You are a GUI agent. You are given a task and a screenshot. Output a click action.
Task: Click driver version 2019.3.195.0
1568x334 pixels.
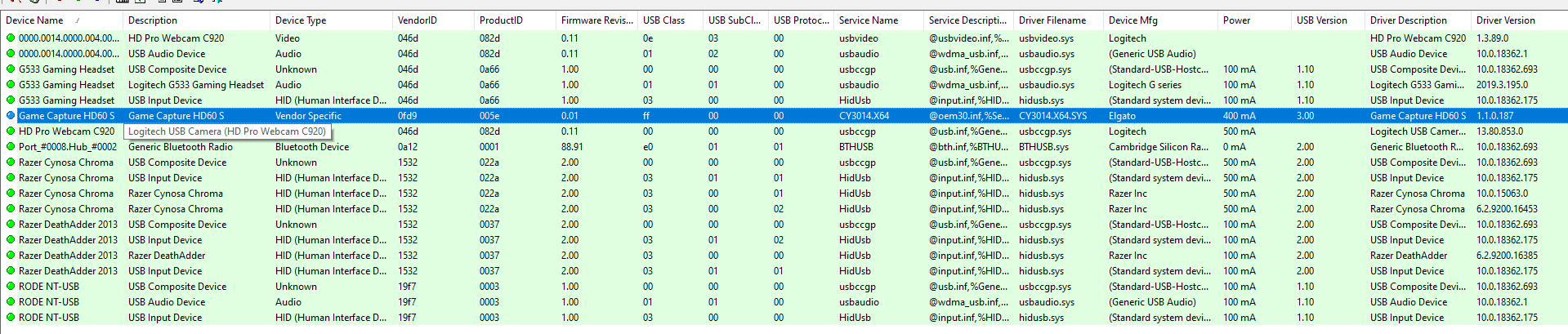click(x=1502, y=85)
